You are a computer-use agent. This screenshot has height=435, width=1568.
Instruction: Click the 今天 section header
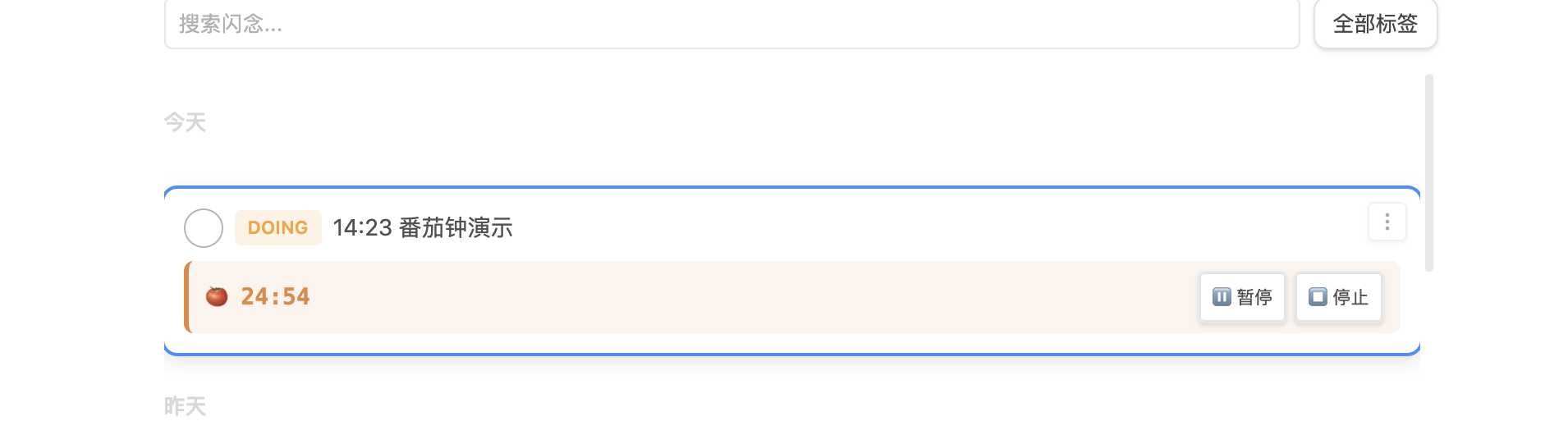pos(185,122)
